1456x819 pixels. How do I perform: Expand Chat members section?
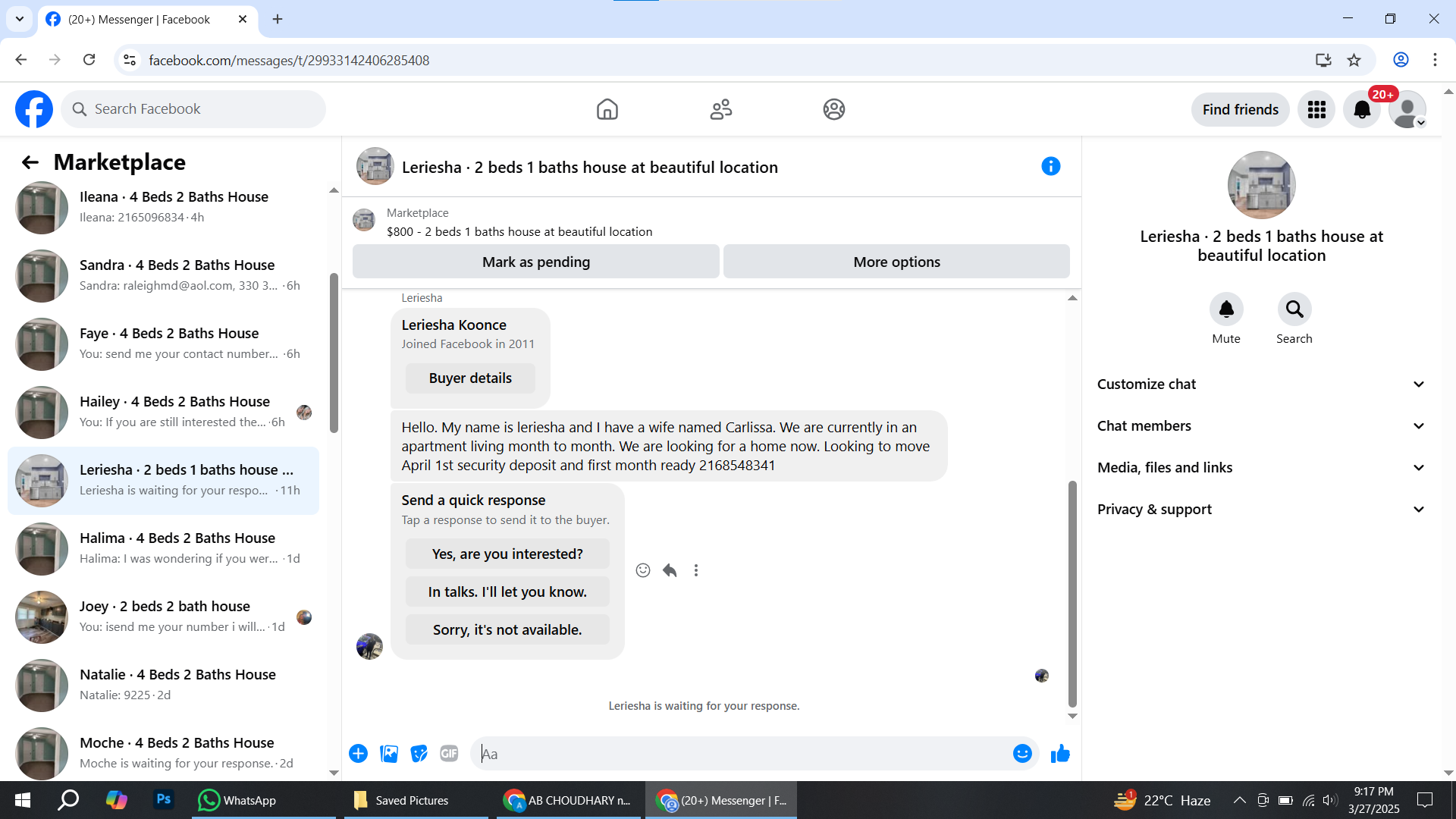click(1262, 426)
